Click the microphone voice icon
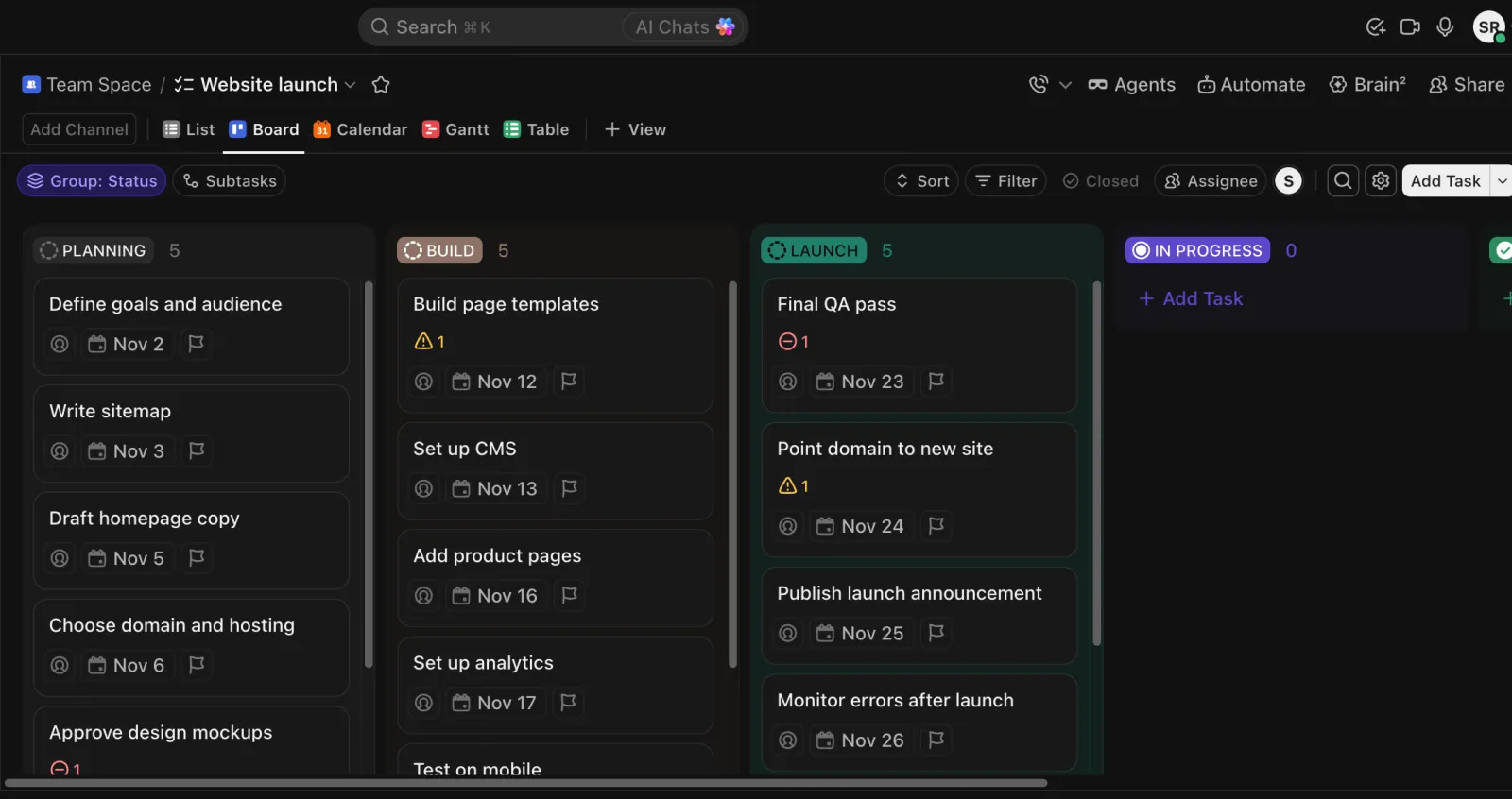The image size is (1512, 799). 1445,26
